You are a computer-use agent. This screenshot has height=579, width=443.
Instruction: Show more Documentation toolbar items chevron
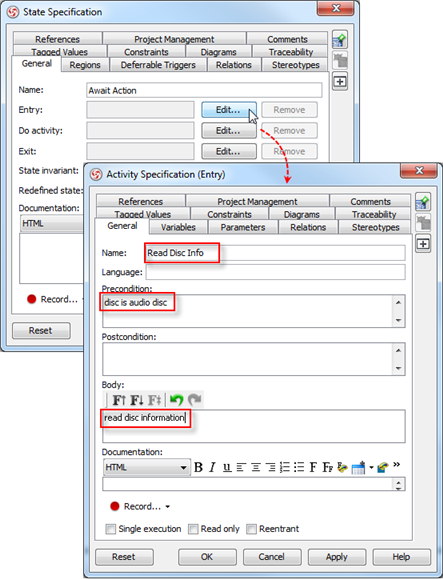396,465
